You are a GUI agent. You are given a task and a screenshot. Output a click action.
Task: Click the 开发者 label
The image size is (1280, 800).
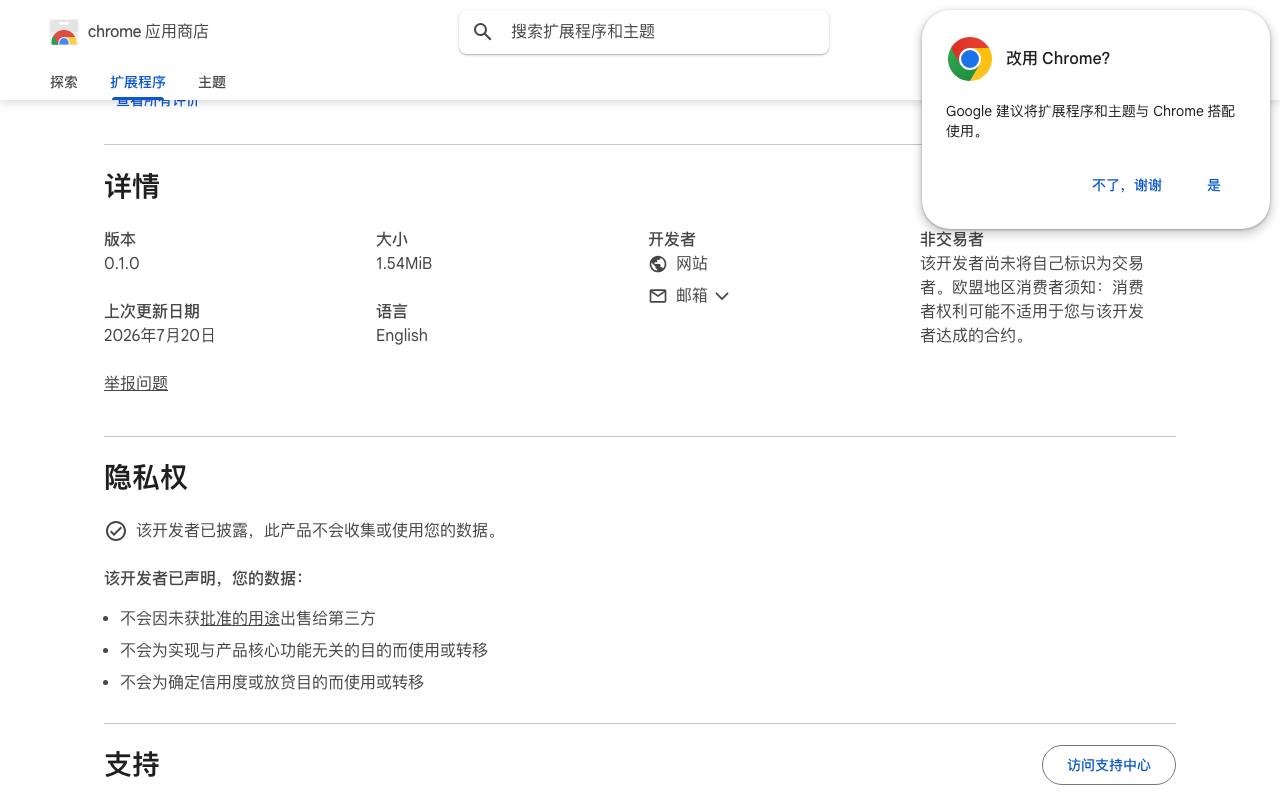[x=672, y=240]
